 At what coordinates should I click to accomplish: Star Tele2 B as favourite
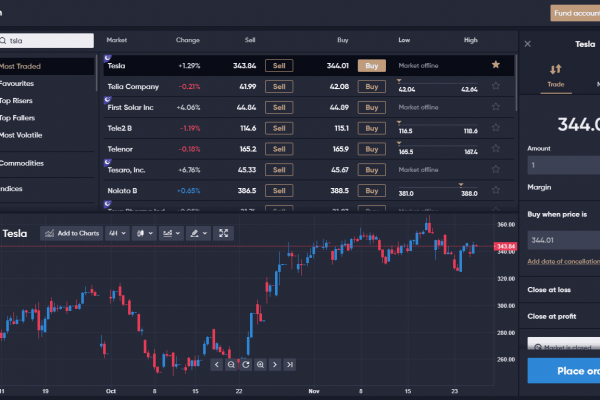click(x=496, y=127)
